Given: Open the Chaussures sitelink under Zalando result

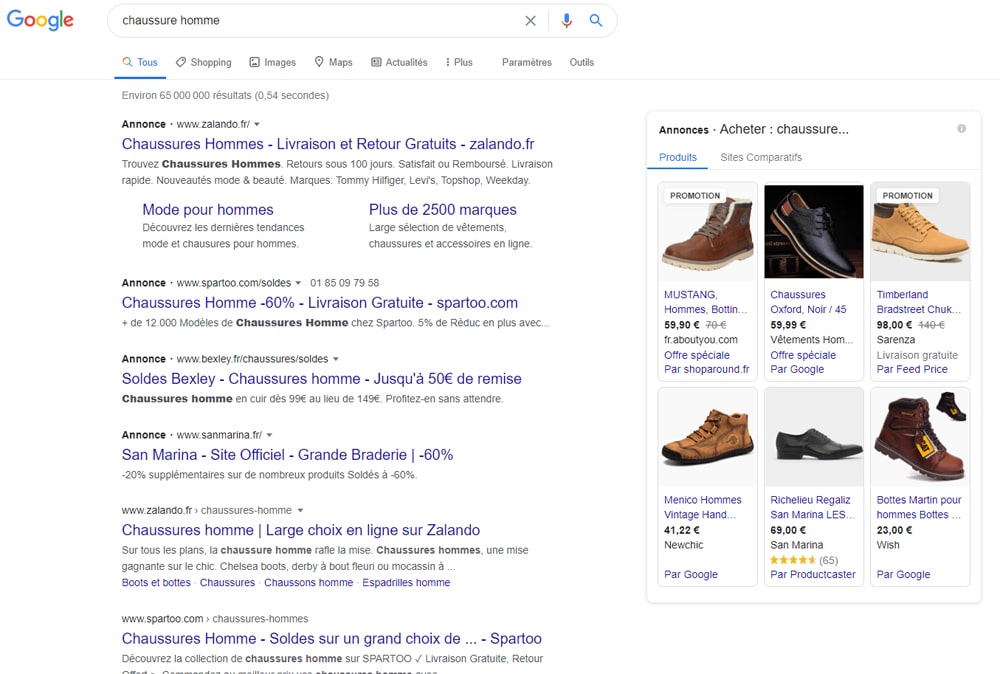Looking at the screenshot, I should [x=227, y=583].
